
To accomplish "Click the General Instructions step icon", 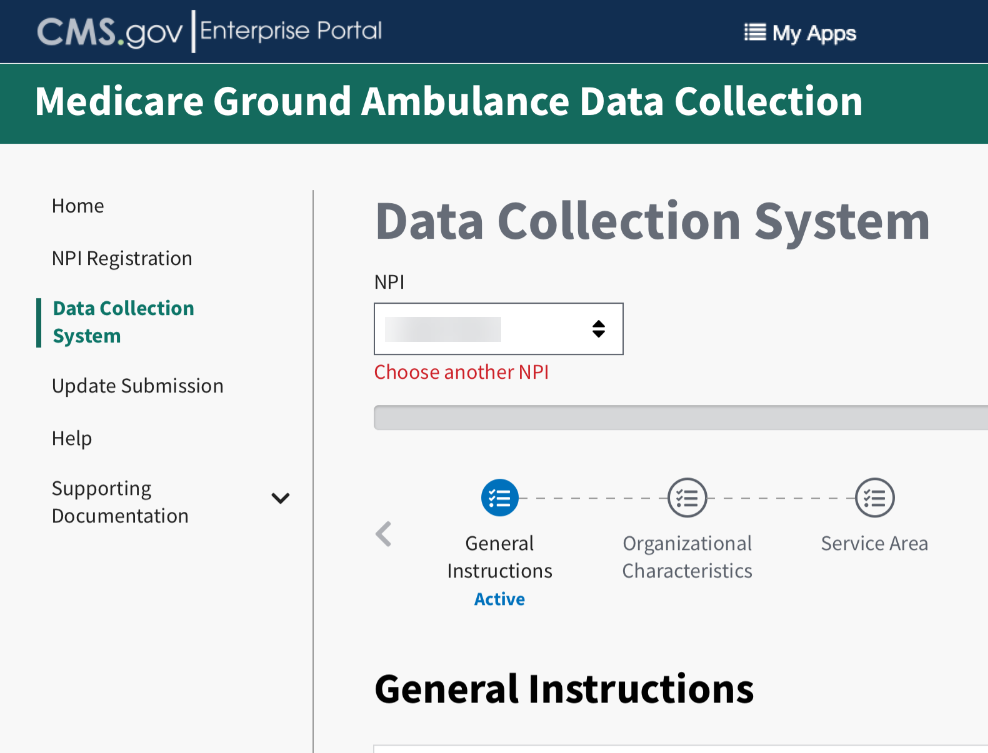I will (x=499, y=497).
